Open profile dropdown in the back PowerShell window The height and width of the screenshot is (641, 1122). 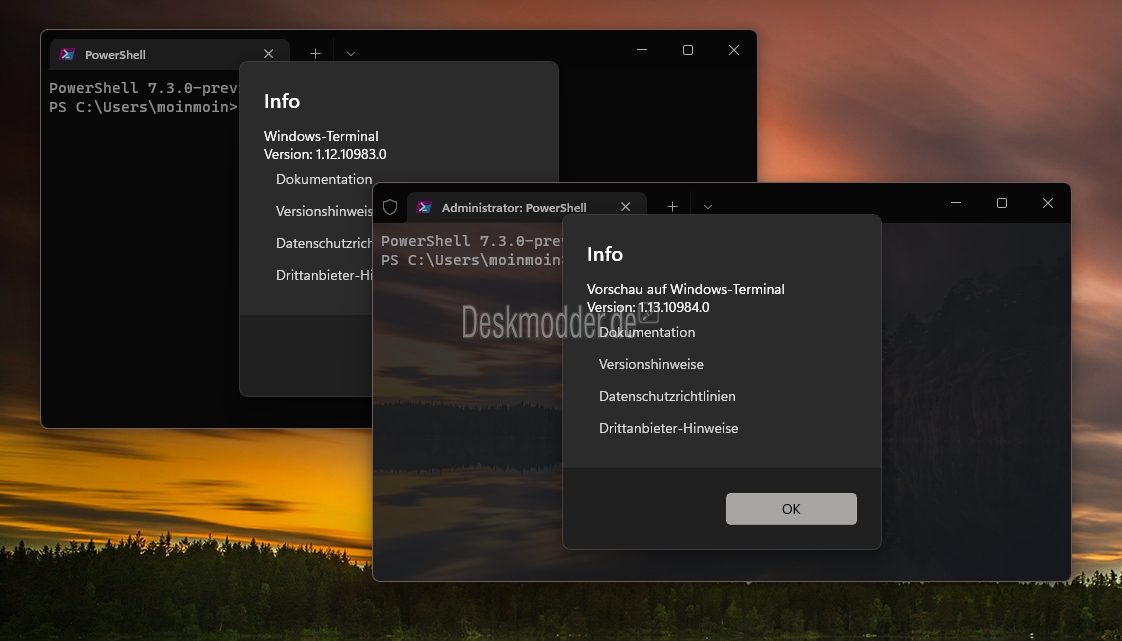(351, 54)
